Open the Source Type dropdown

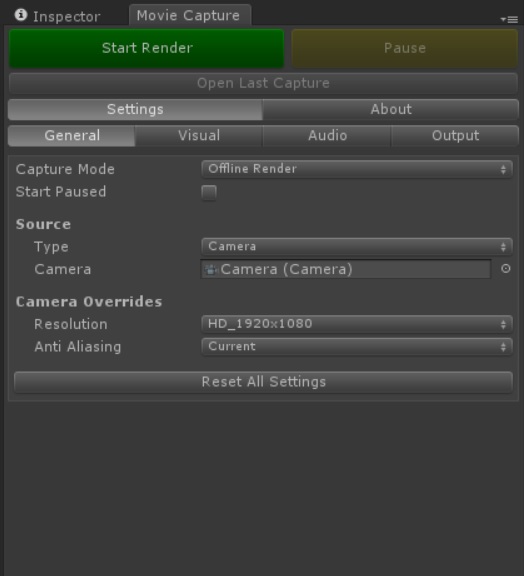[x=356, y=246]
